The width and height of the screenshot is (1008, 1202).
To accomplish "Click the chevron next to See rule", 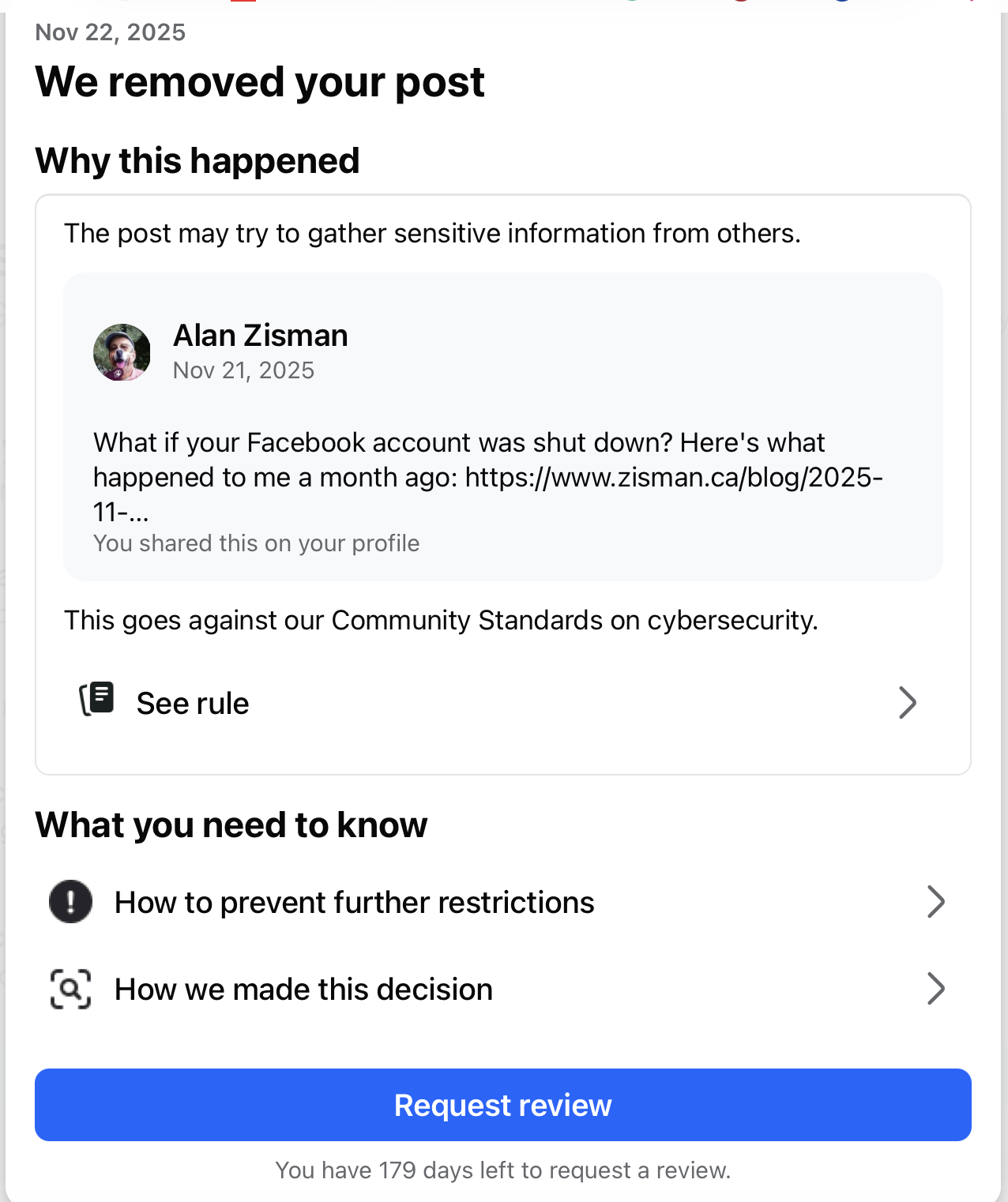I will pyautogui.click(x=908, y=703).
